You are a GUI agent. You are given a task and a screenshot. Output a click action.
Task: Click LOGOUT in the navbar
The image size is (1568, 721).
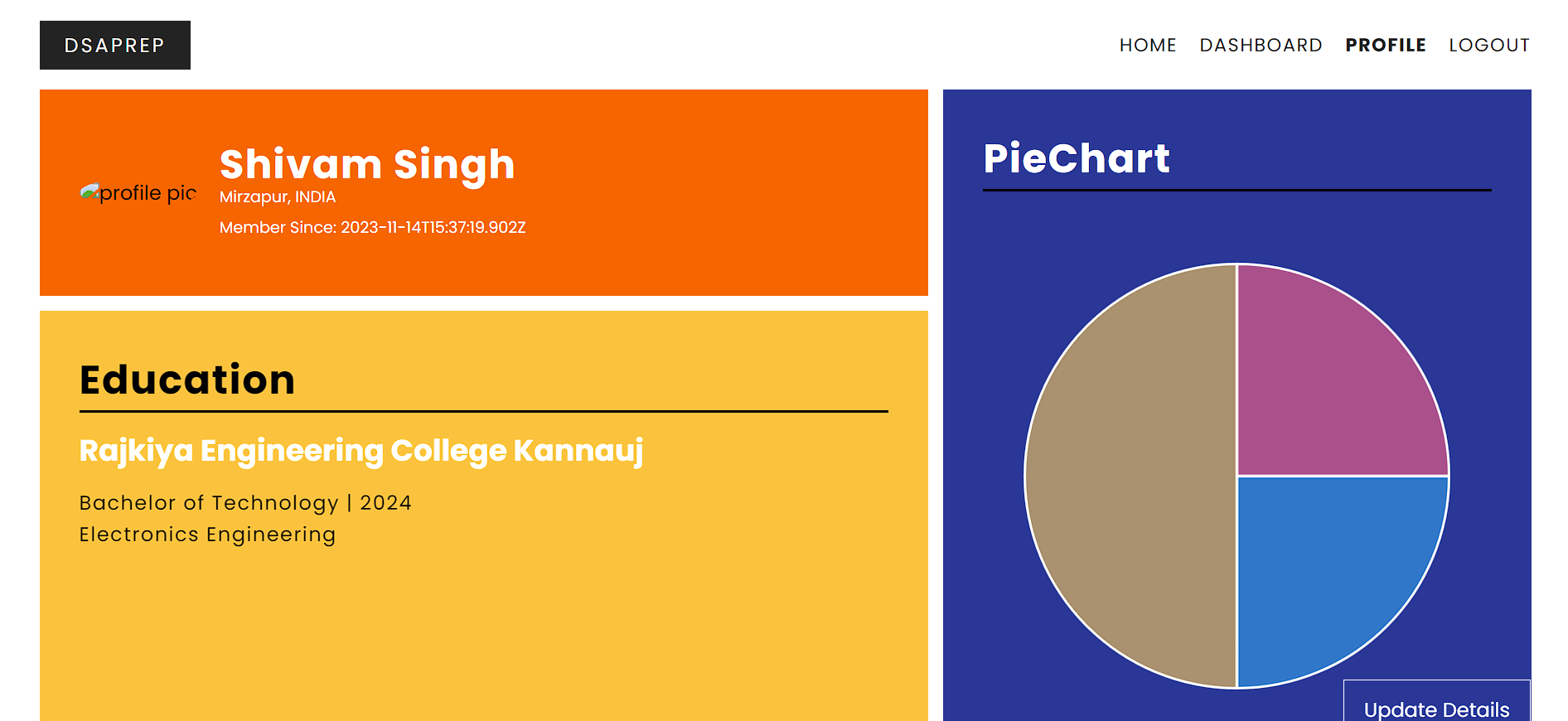1489,46
